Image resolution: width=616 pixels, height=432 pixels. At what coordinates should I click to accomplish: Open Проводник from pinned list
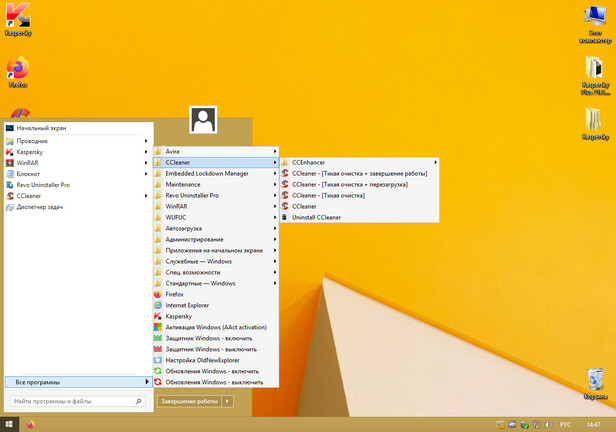pos(78,141)
